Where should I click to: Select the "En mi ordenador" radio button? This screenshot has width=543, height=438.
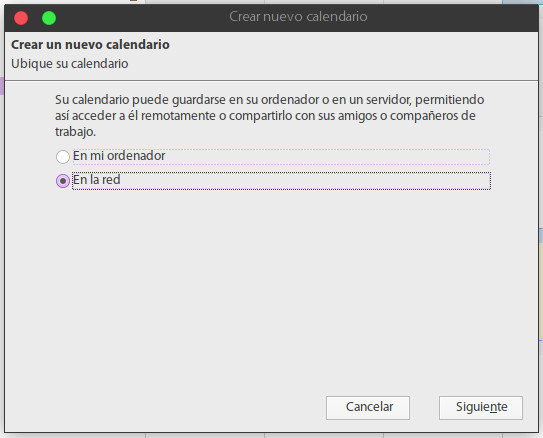(x=63, y=157)
